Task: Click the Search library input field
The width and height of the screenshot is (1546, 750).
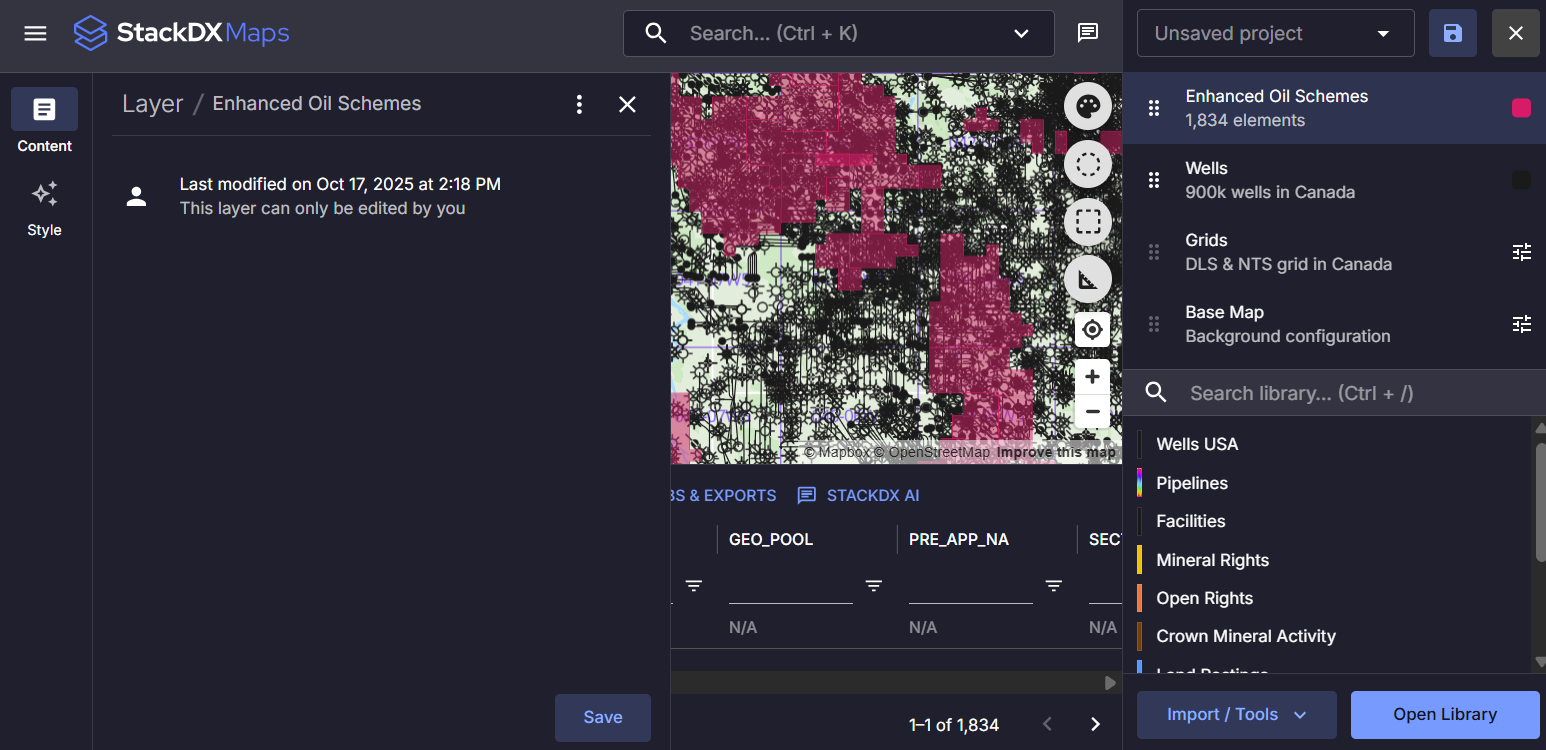Action: [1350, 393]
